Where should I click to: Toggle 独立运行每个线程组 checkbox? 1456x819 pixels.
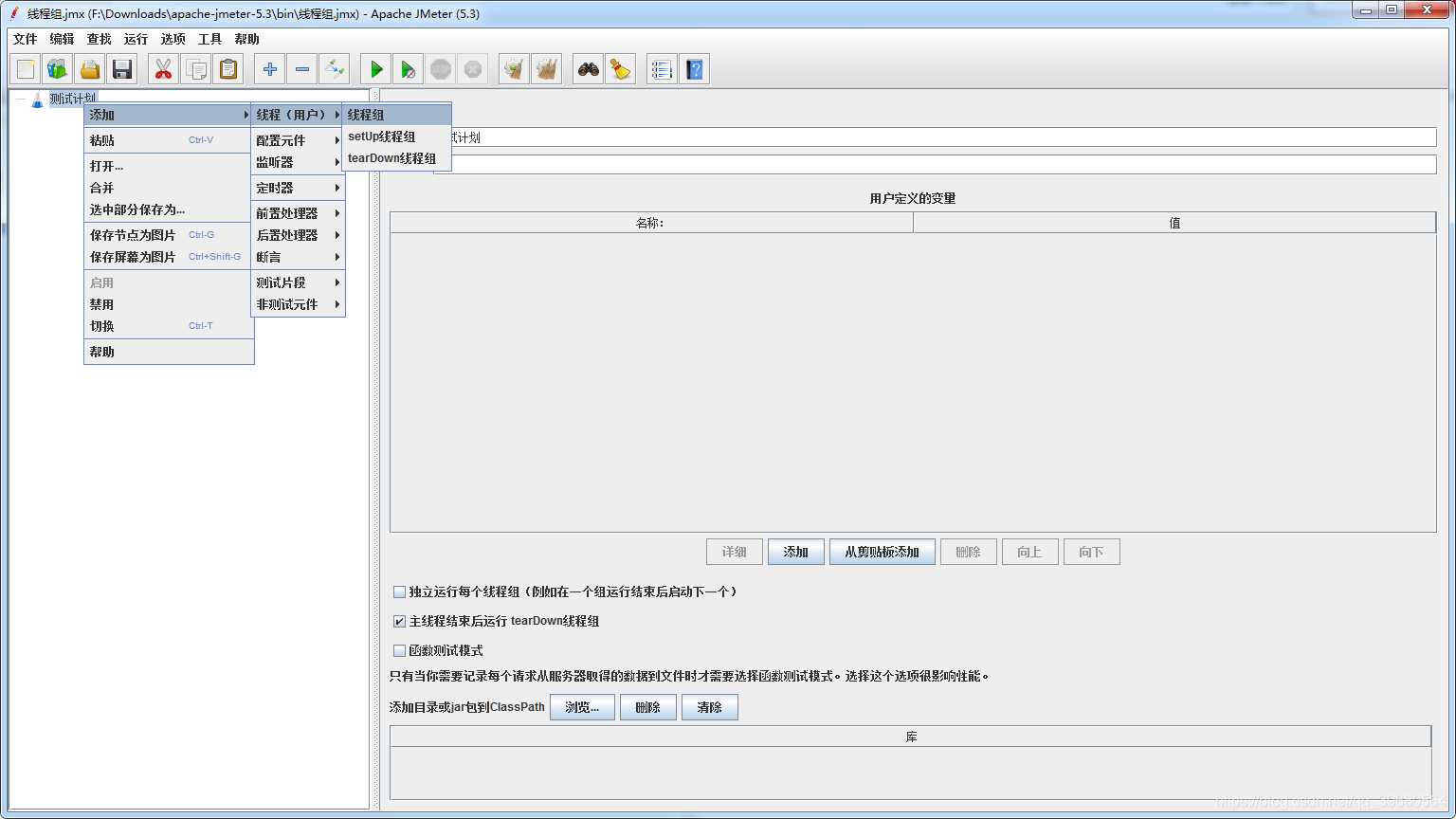point(399,591)
